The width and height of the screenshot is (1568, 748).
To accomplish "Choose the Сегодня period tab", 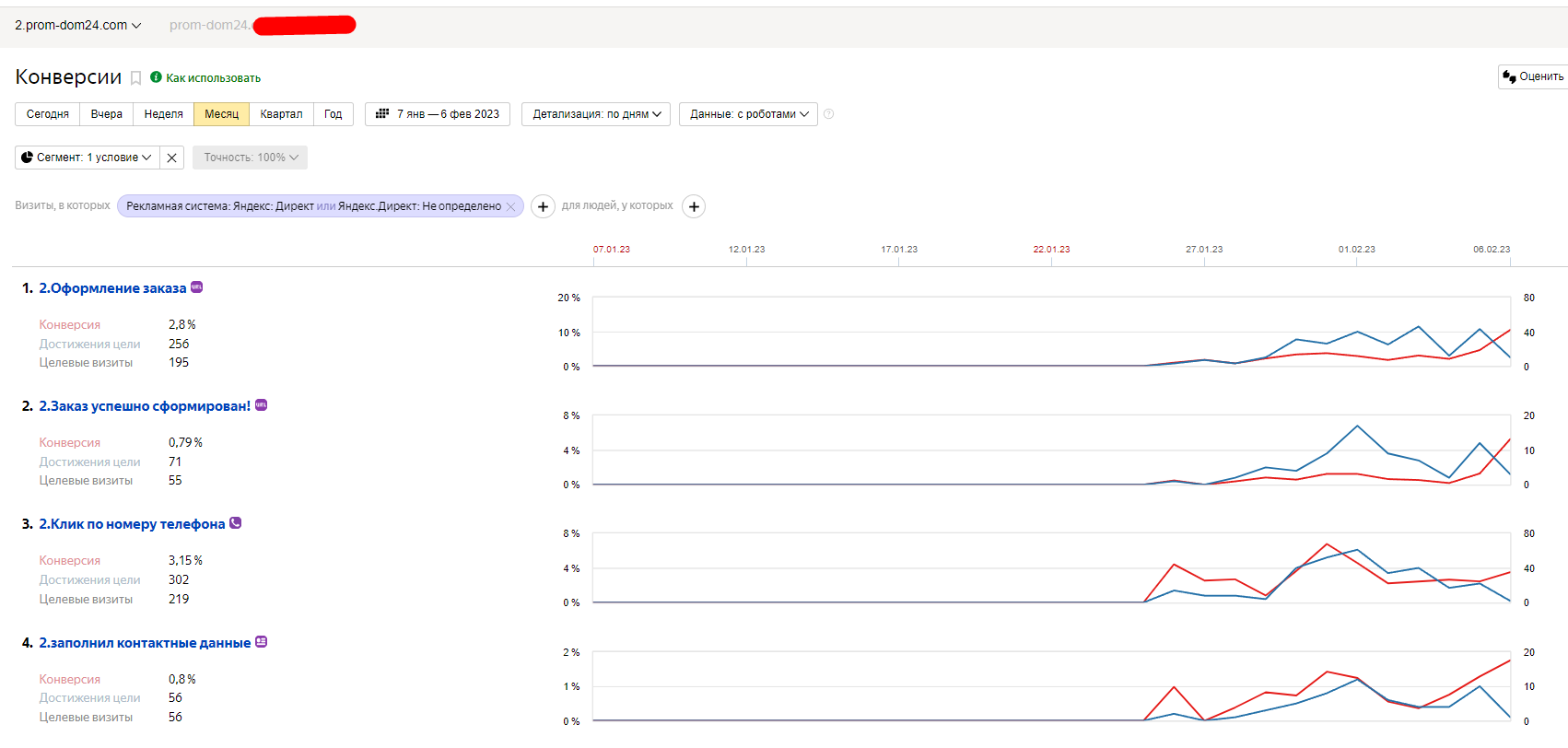I will (48, 114).
